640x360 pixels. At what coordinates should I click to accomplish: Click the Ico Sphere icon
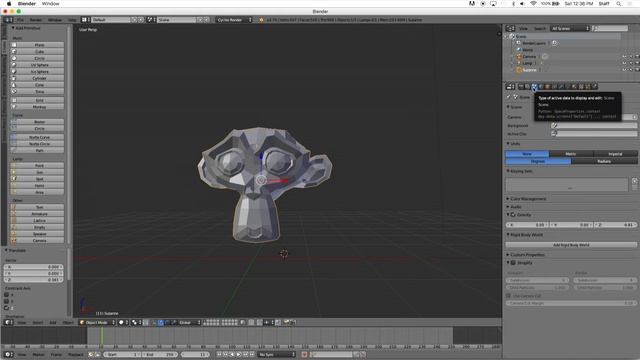tap(14, 71)
